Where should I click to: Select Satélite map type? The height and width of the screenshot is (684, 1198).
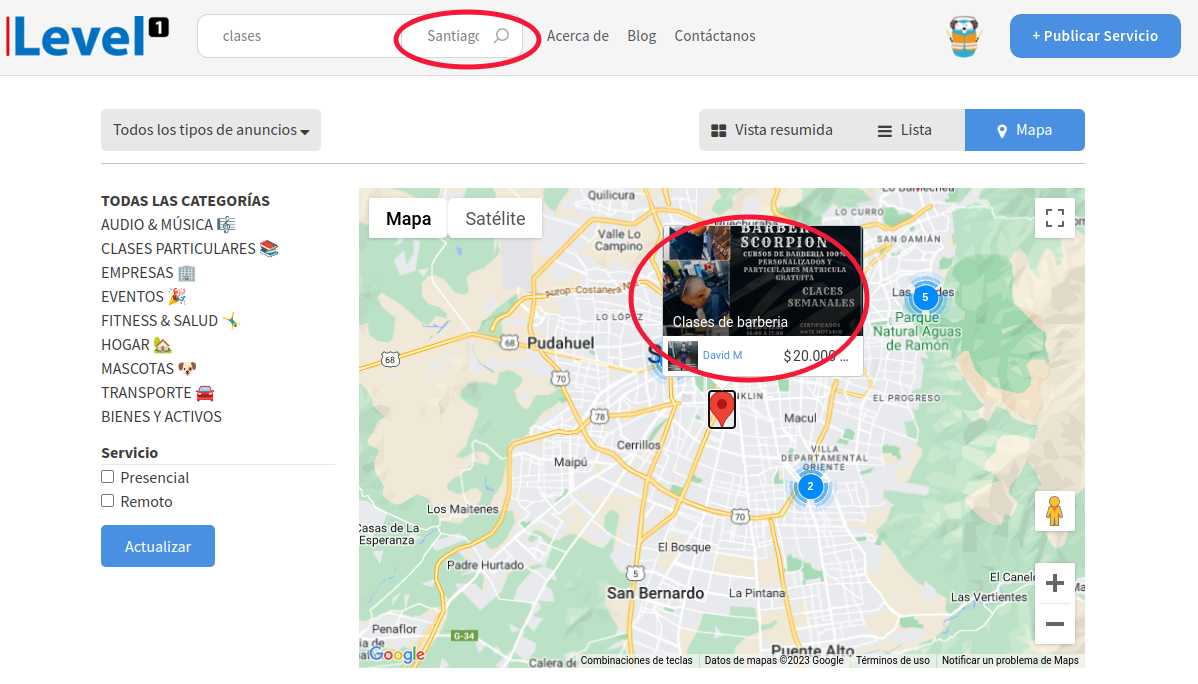pyautogui.click(x=495, y=218)
